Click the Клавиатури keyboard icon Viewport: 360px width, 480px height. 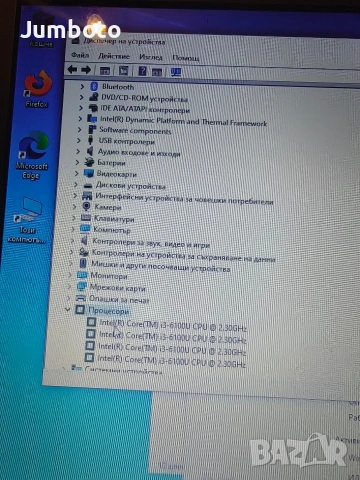point(86,218)
